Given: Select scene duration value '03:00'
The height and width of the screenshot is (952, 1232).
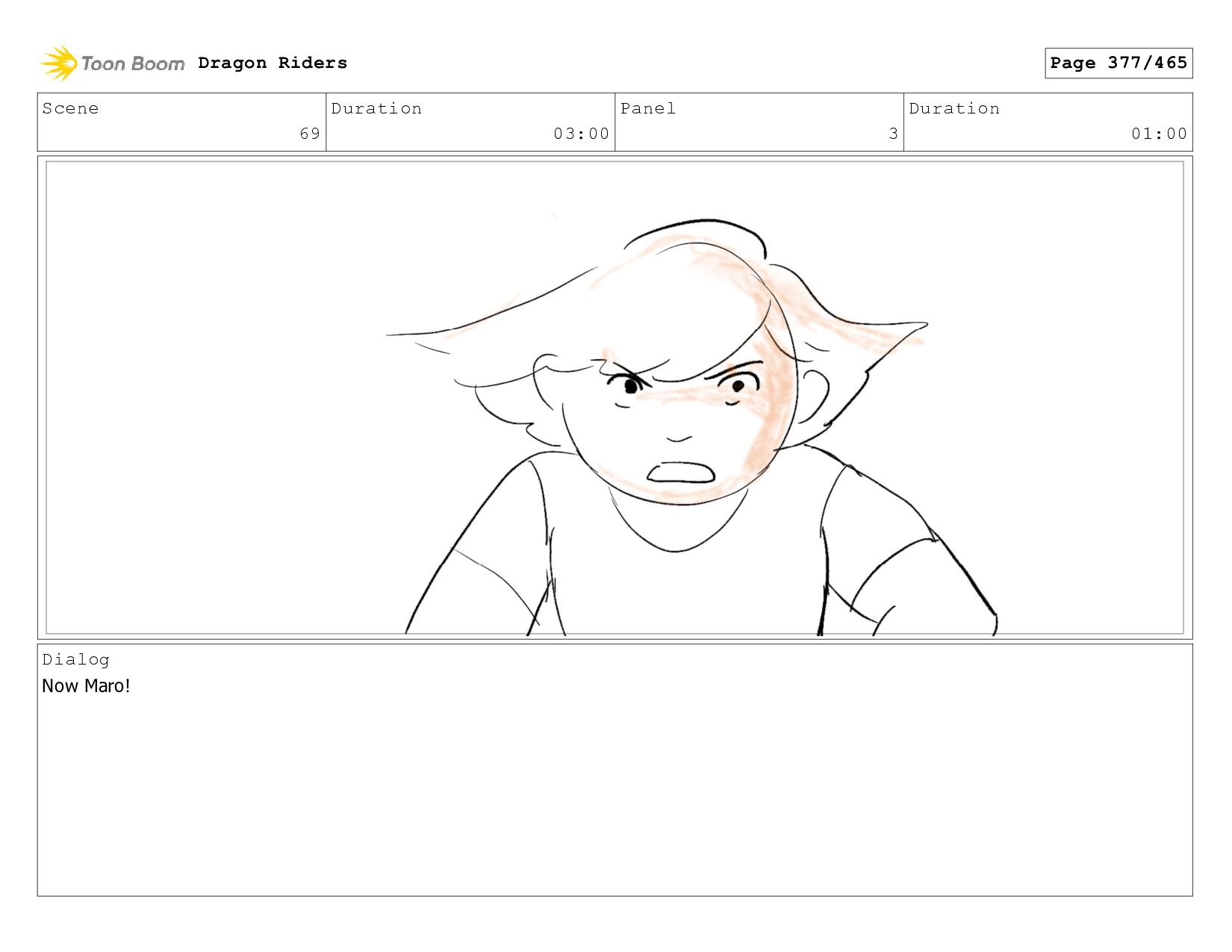Looking at the screenshot, I should (x=581, y=134).
